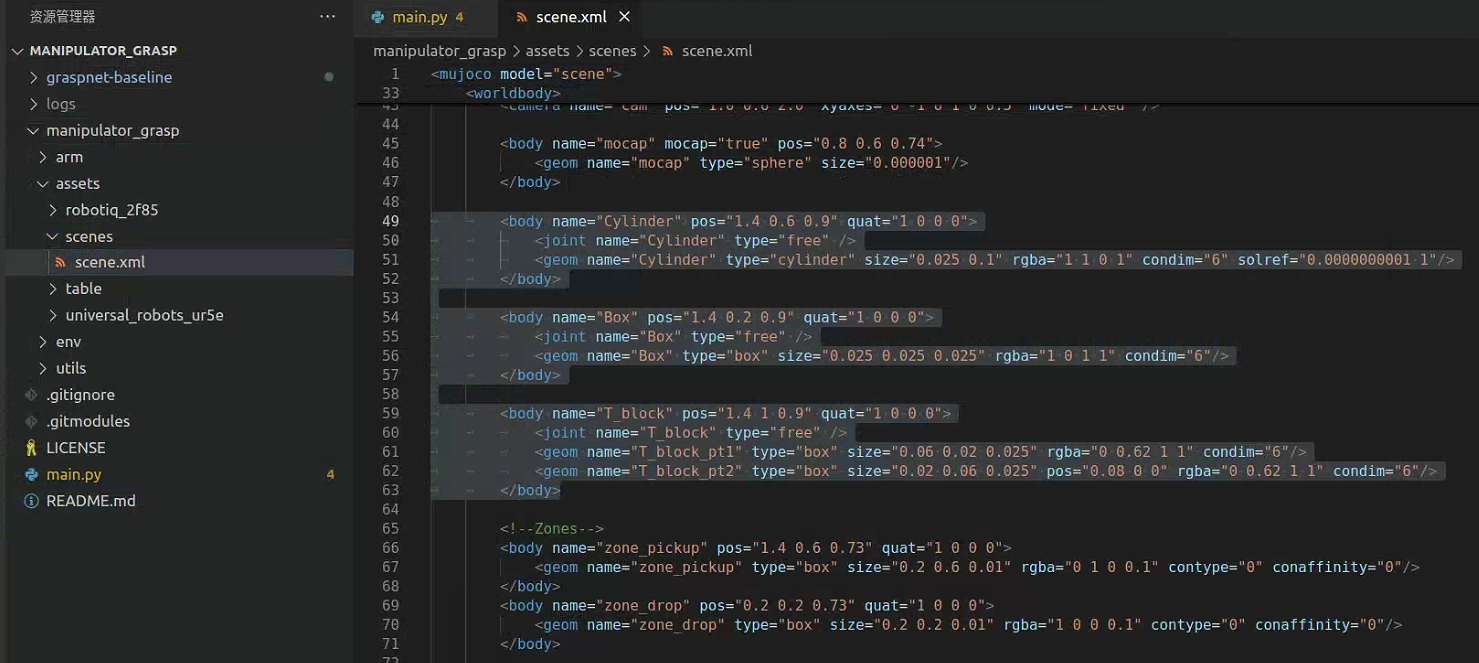Image resolution: width=1479 pixels, height=663 pixels.
Task: Click the license icon beside LICENSE
Action: coord(31,448)
